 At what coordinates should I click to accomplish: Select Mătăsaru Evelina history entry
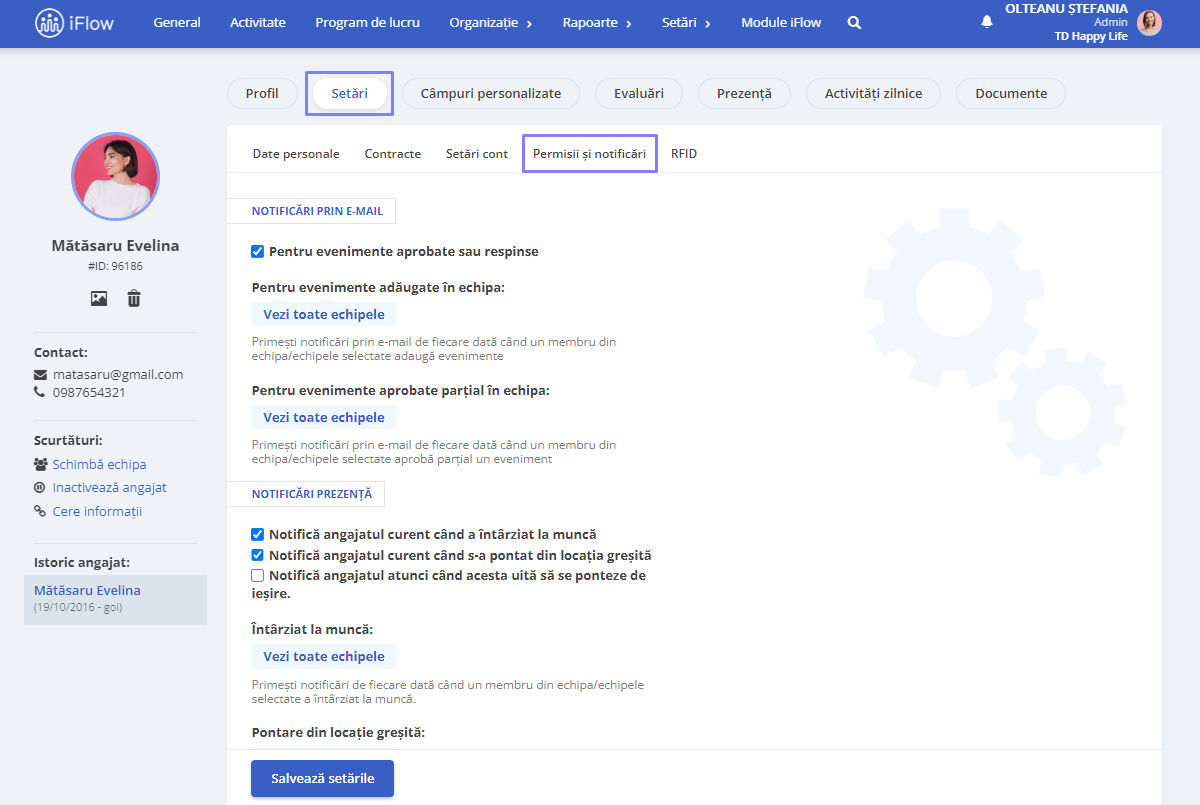click(115, 598)
